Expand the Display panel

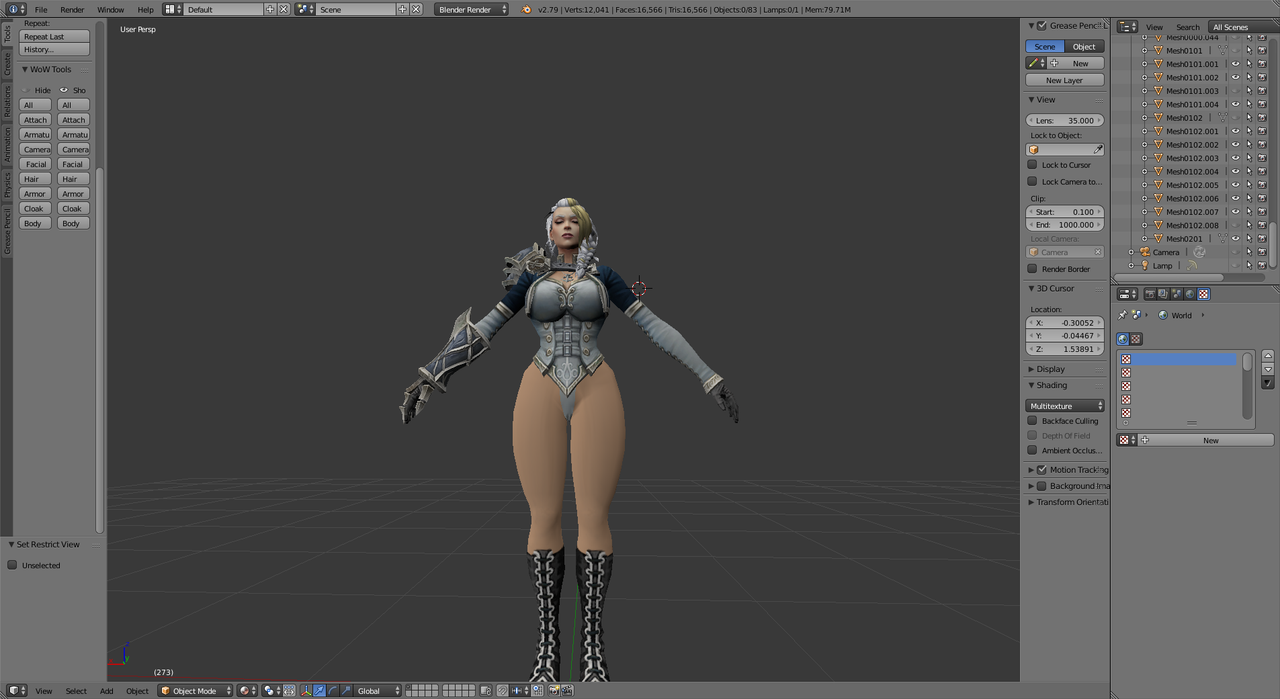coord(1031,369)
